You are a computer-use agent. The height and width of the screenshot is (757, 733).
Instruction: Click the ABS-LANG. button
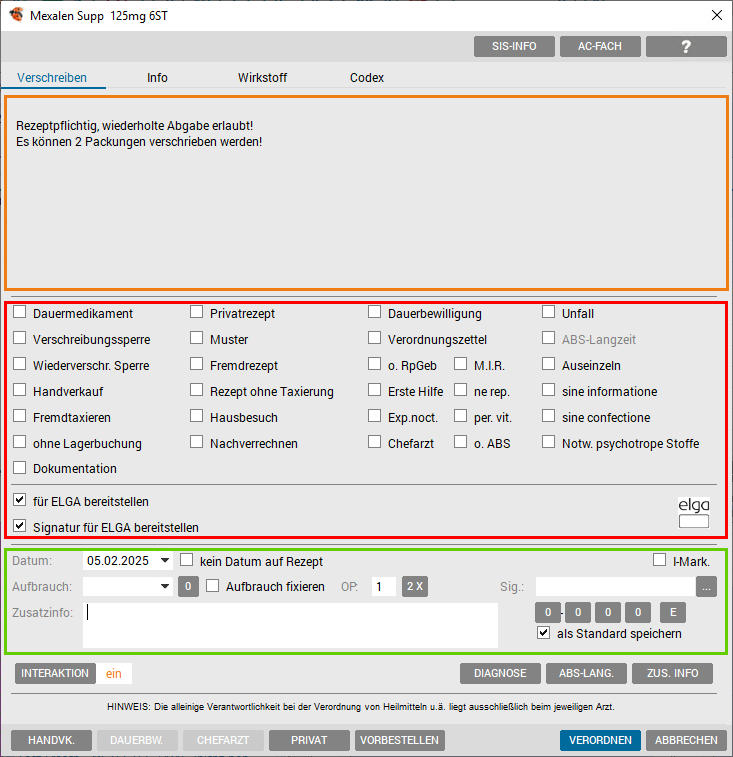(x=586, y=673)
